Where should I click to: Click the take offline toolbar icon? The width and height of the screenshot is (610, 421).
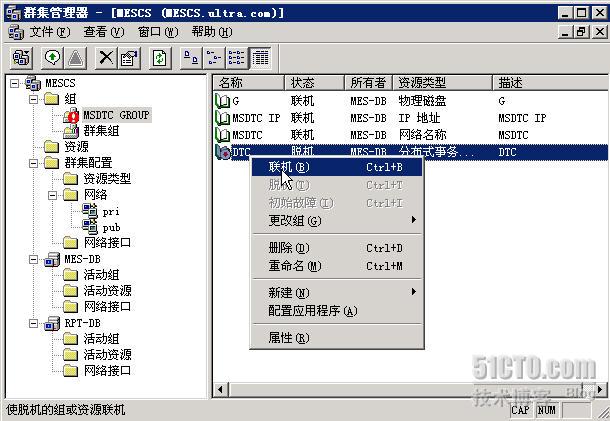click(x=75, y=58)
